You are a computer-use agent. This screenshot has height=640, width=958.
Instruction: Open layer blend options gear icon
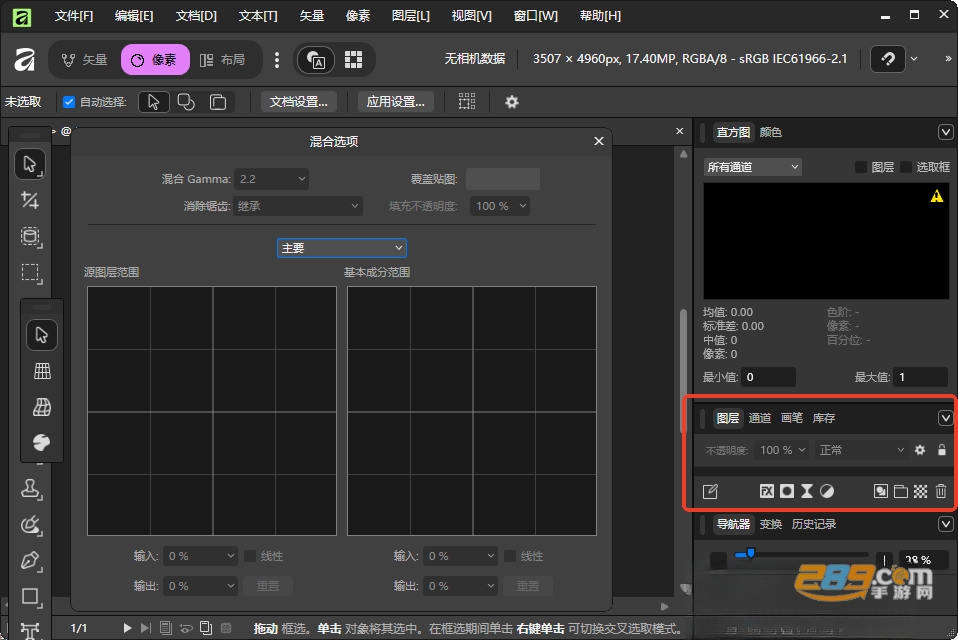tap(920, 450)
